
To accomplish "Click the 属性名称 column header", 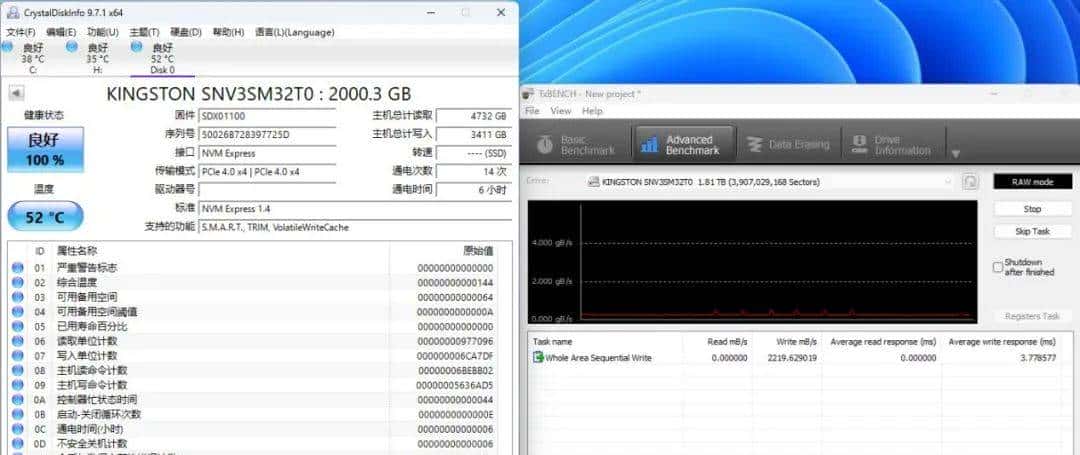I will point(76,251).
